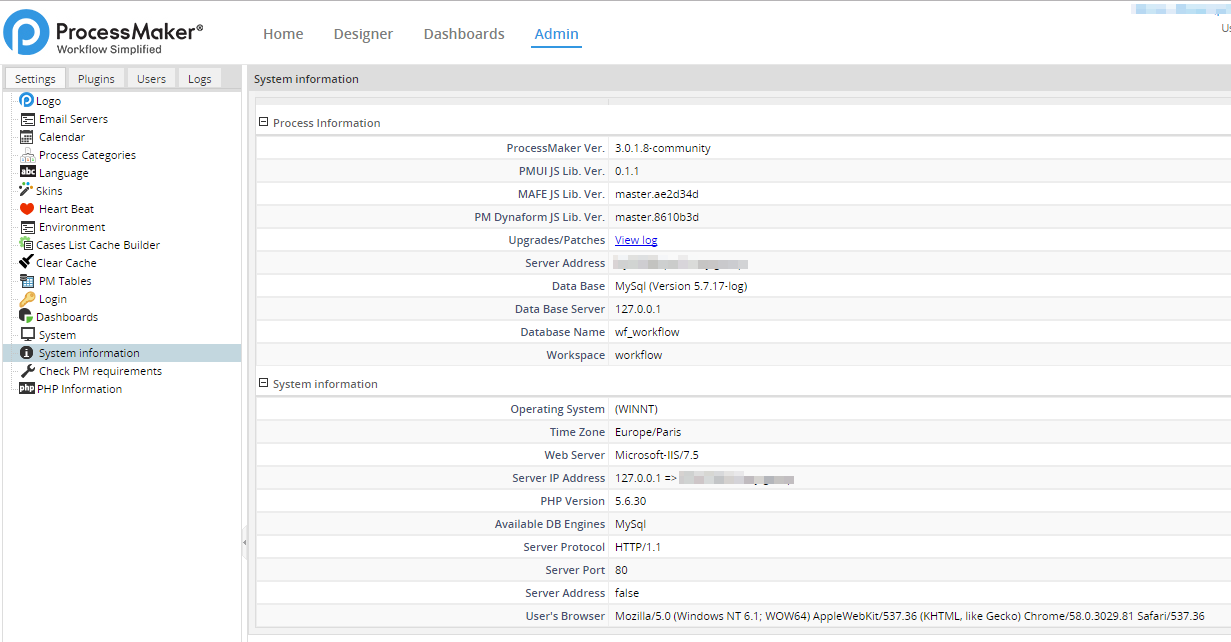The image size is (1231, 642).
Task: Select Language settings item
Action: pos(64,173)
